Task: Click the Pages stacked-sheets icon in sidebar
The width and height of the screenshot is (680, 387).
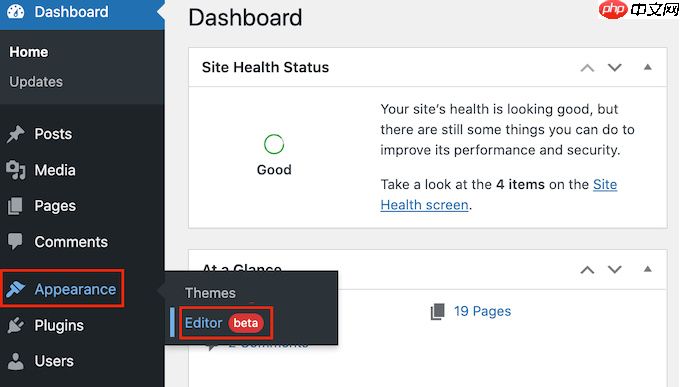Action: 15,206
